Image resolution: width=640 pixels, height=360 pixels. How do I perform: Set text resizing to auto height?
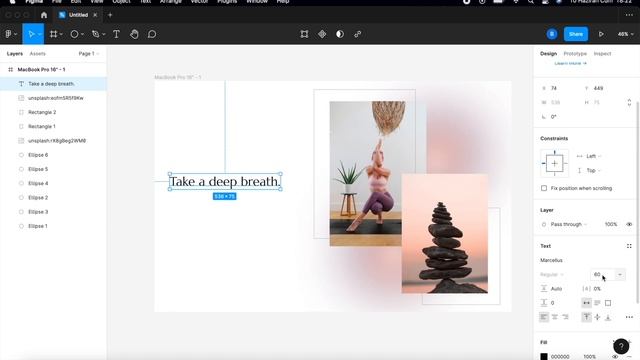coord(597,303)
